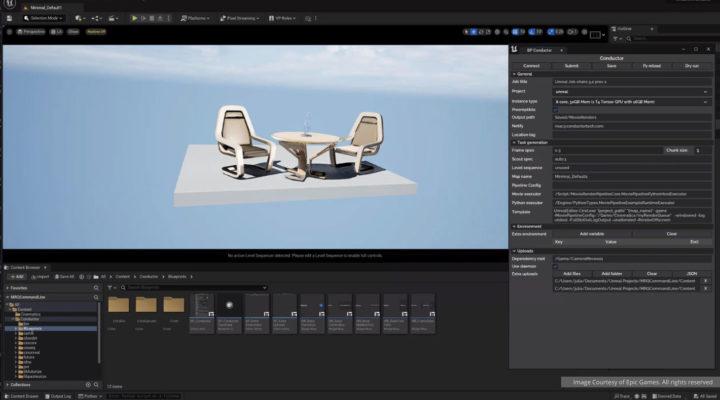The height and width of the screenshot is (400, 720).
Task: Open the Instance type dropdown
Action: point(632,101)
